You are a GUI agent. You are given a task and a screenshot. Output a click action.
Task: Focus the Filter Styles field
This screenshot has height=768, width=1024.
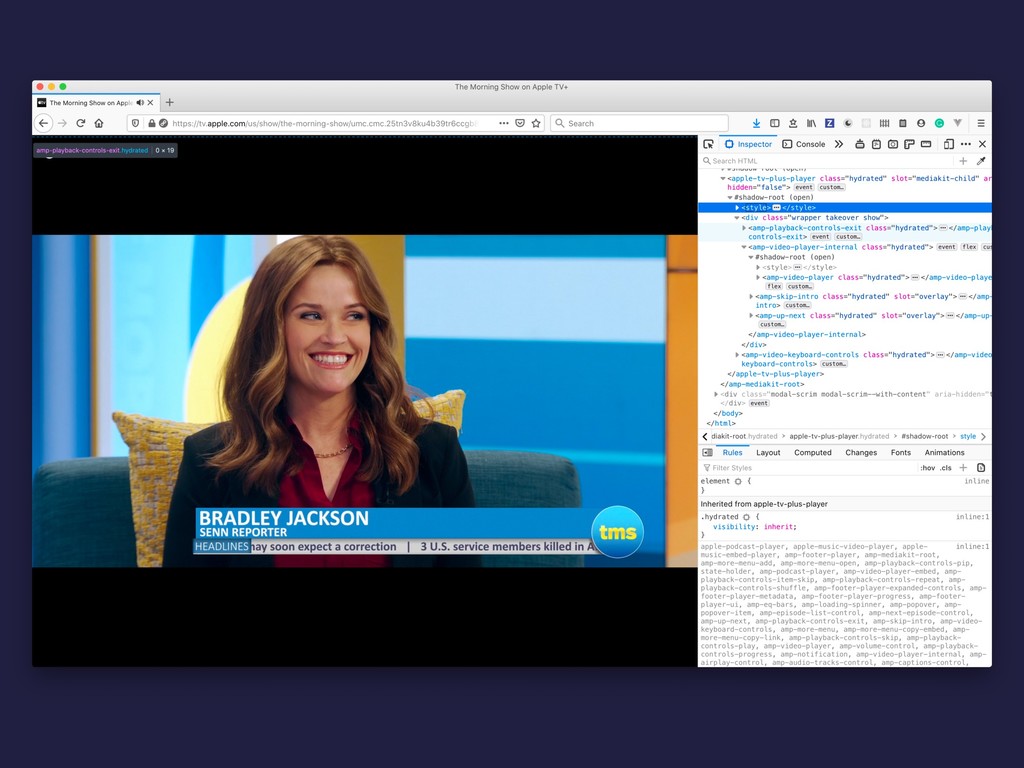click(808, 468)
